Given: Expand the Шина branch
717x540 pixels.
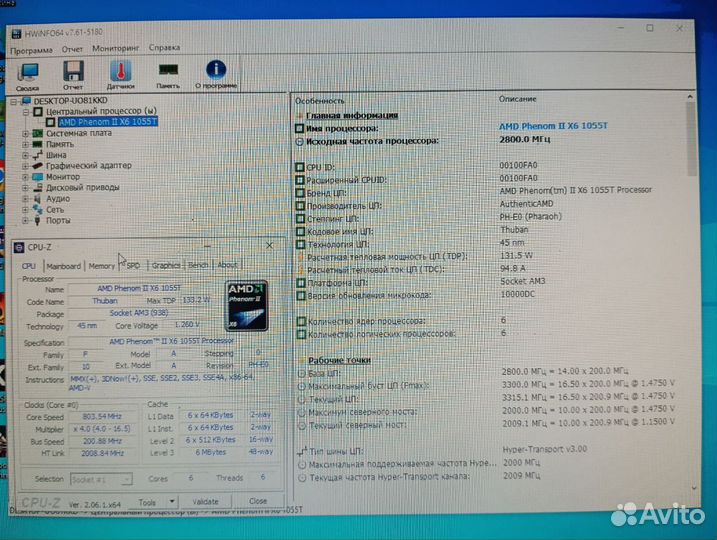Looking at the screenshot, I should (26, 155).
